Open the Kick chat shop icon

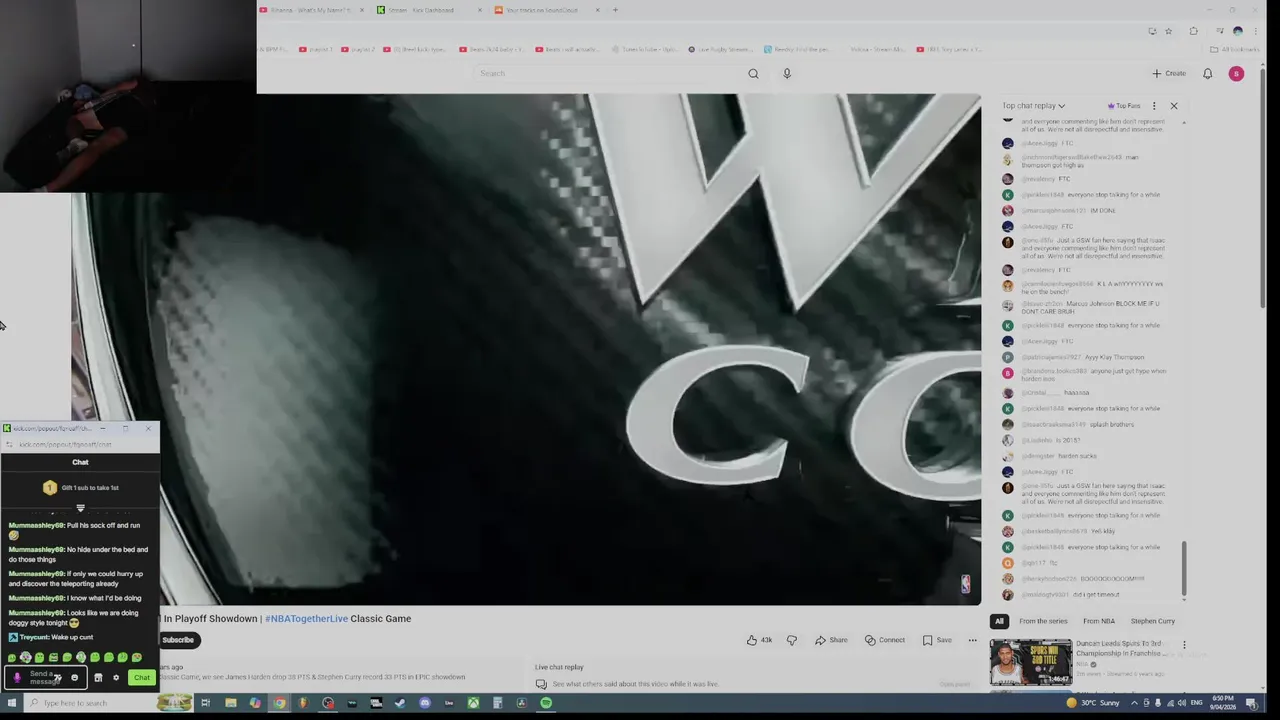pos(98,678)
